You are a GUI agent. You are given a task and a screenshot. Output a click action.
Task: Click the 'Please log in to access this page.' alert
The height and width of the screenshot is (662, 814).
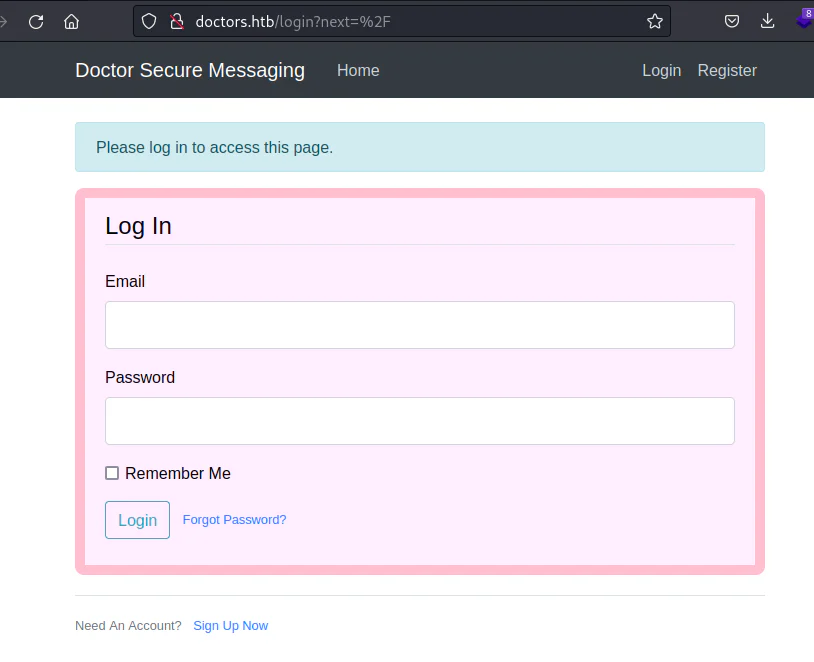[x=419, y=147]
